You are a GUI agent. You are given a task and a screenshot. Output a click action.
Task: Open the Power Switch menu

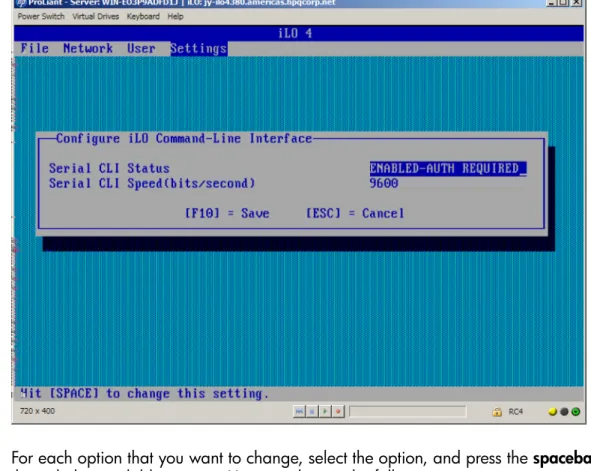point(41,17)
